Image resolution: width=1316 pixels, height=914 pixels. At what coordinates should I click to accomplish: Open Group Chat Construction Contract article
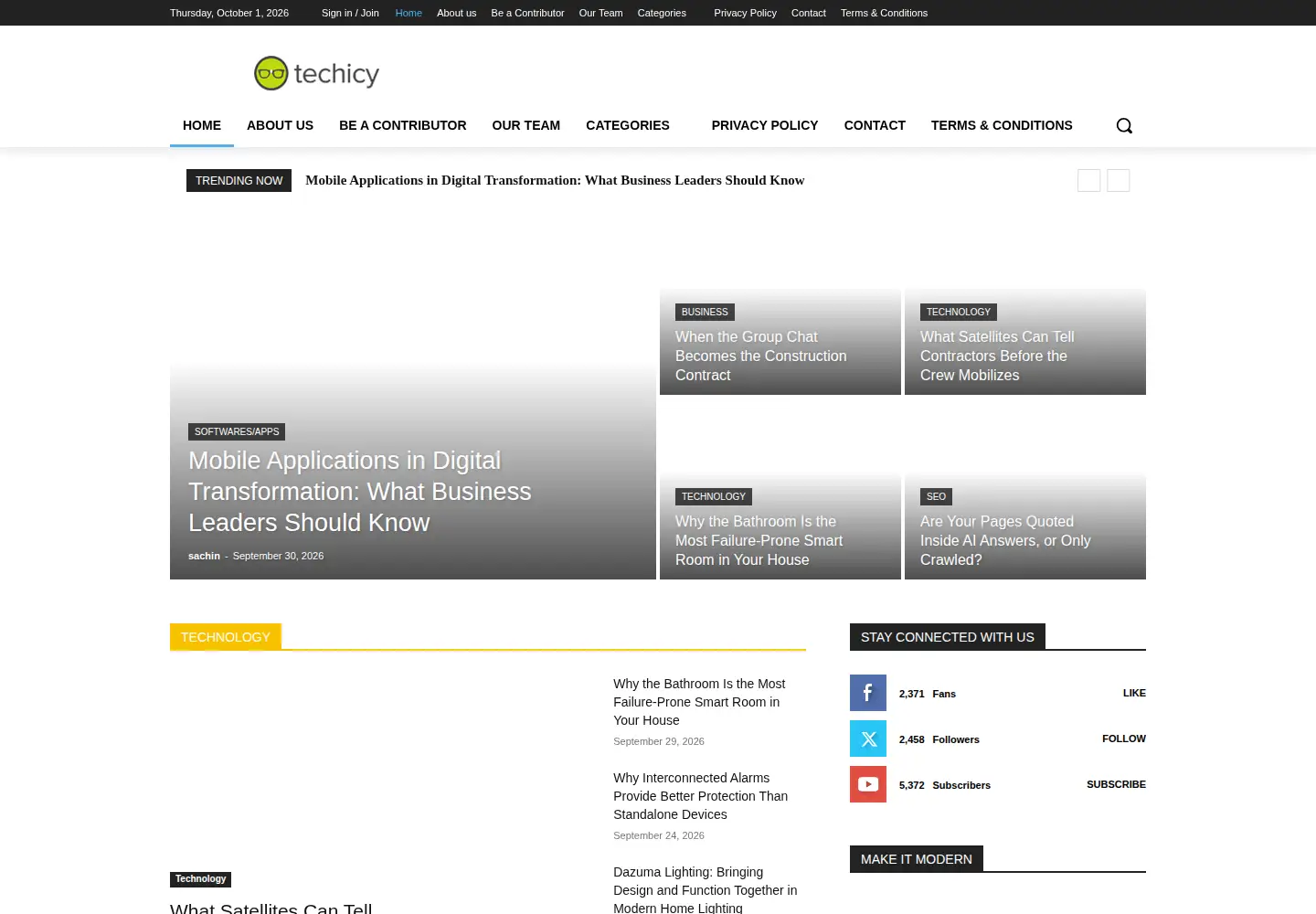[760, 356]
